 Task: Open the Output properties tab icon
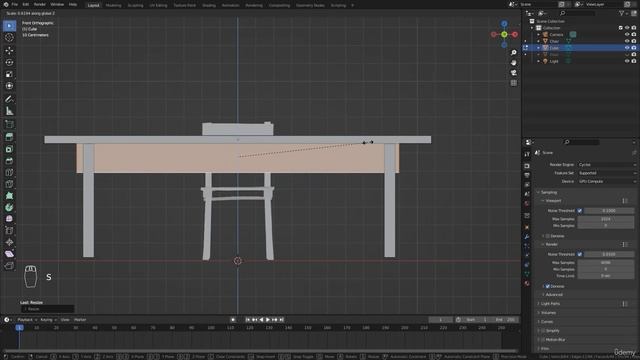527,175
